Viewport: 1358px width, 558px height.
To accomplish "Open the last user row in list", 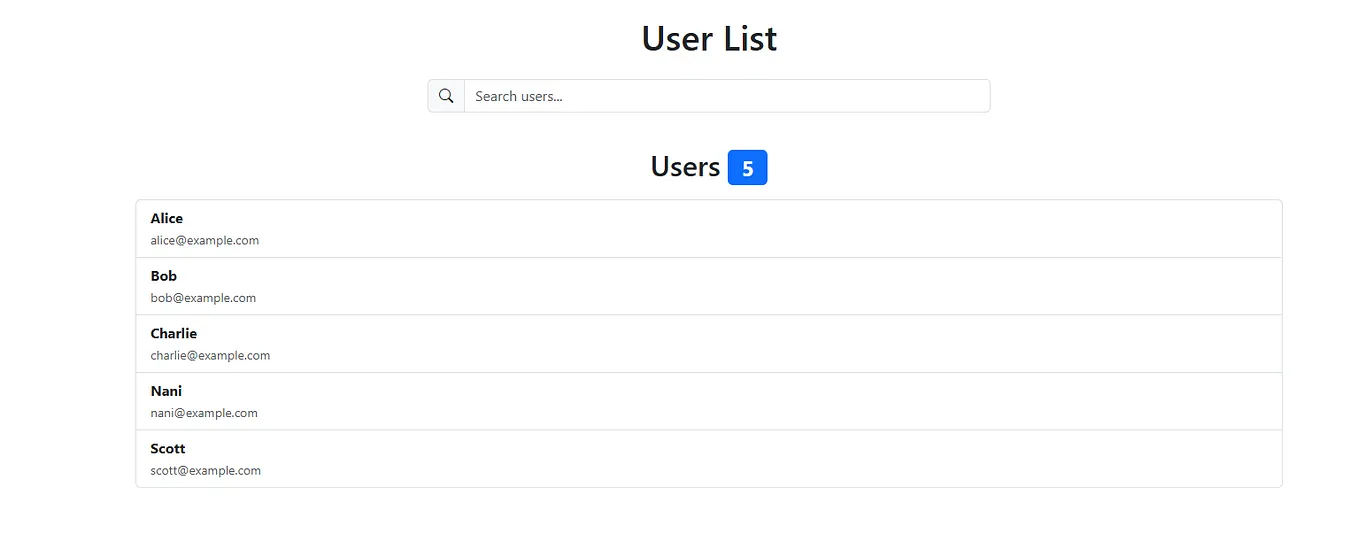I will (x=709, y=459).
